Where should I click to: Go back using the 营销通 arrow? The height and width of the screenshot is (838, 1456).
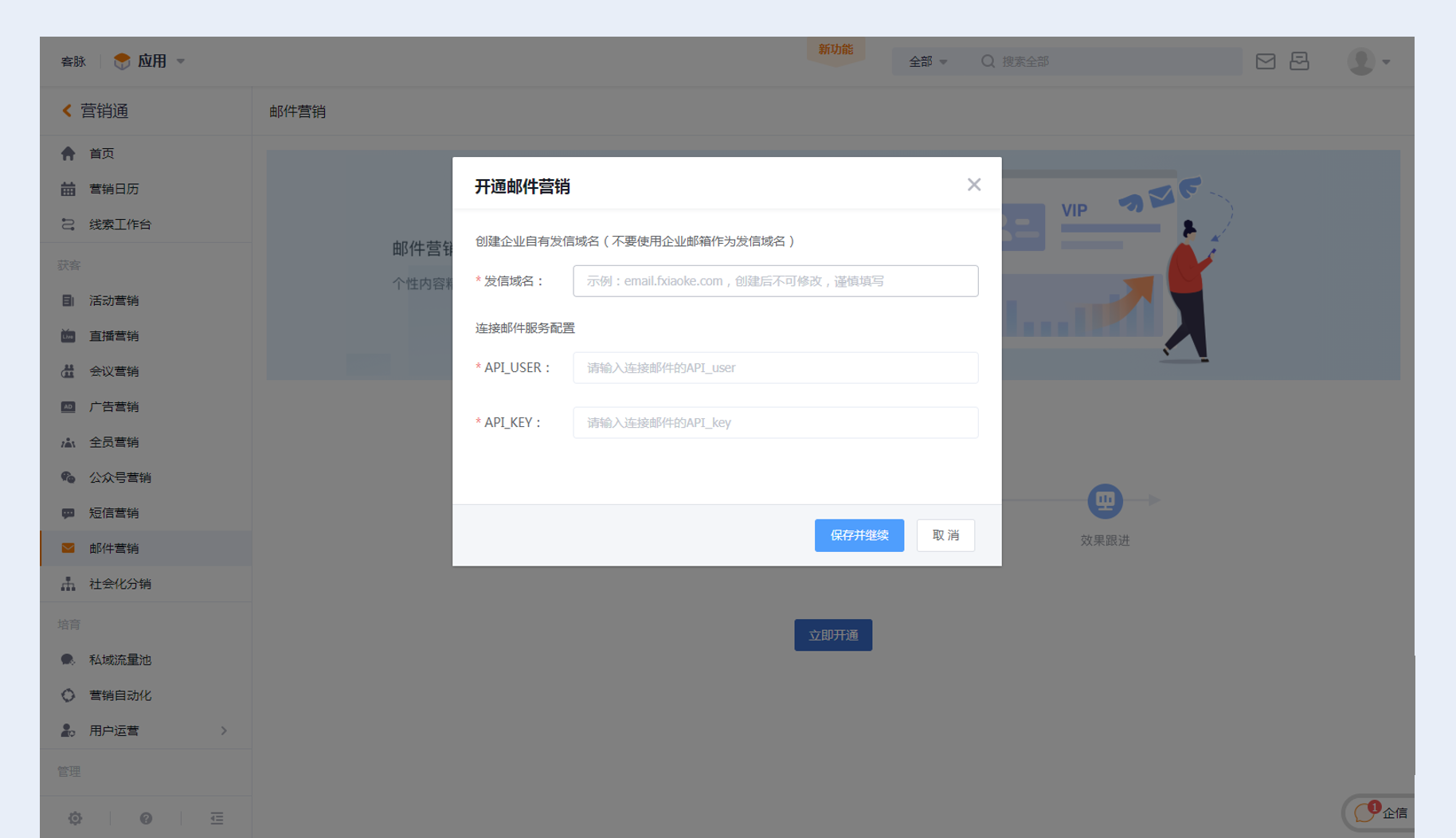coord(68,111)
